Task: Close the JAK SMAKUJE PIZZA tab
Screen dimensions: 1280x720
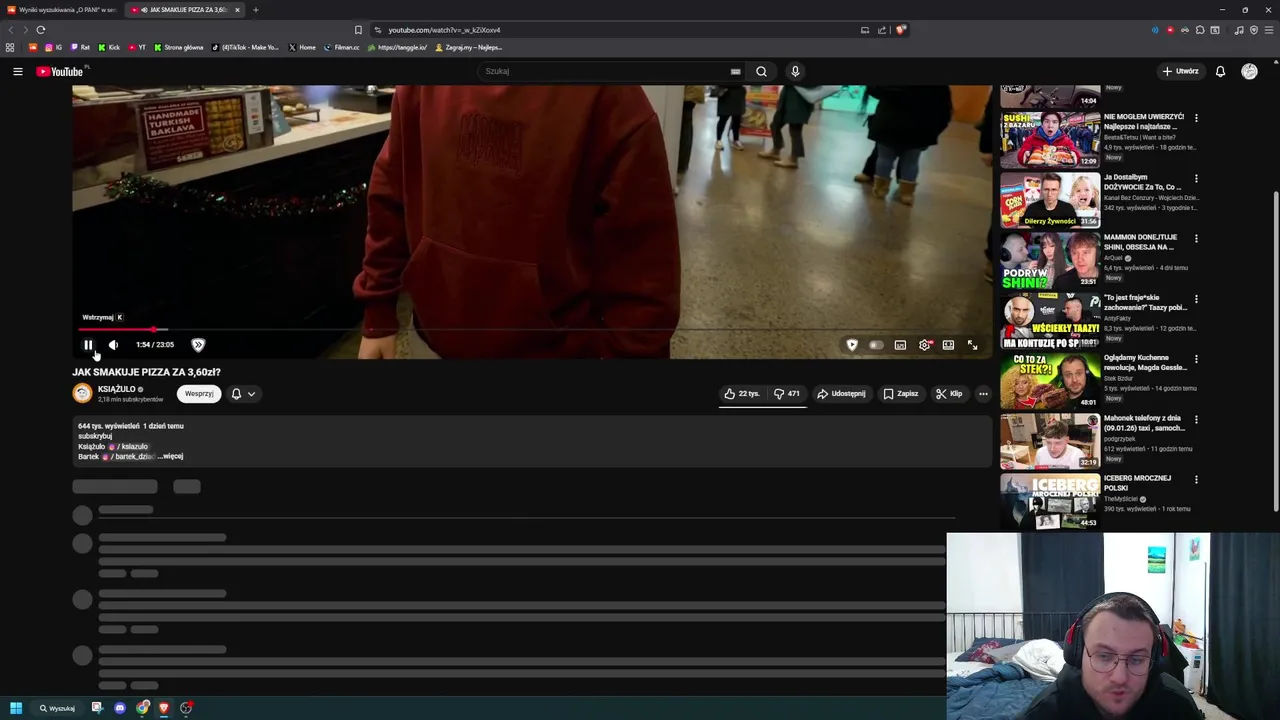Action: [237, 10]
